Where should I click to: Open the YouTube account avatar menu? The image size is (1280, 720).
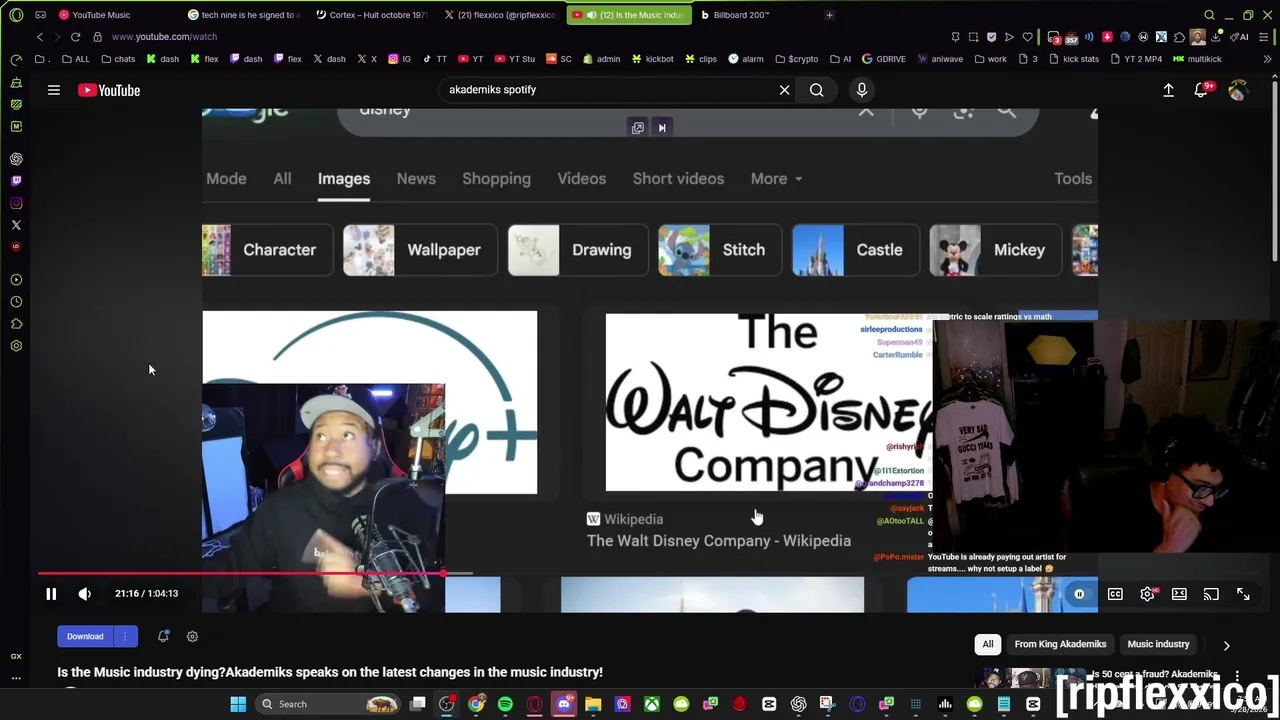click(1238, 90)
